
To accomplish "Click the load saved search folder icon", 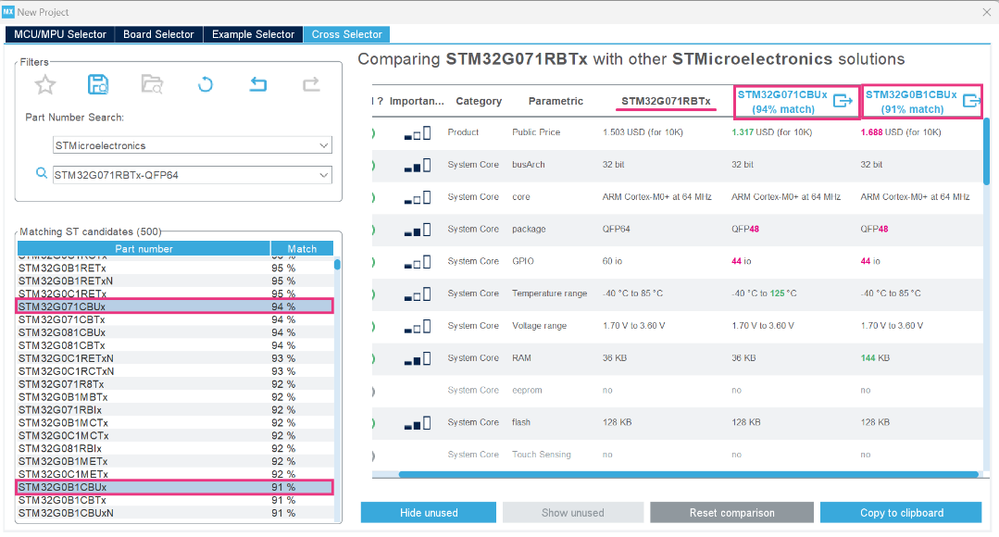I will 152,84.
